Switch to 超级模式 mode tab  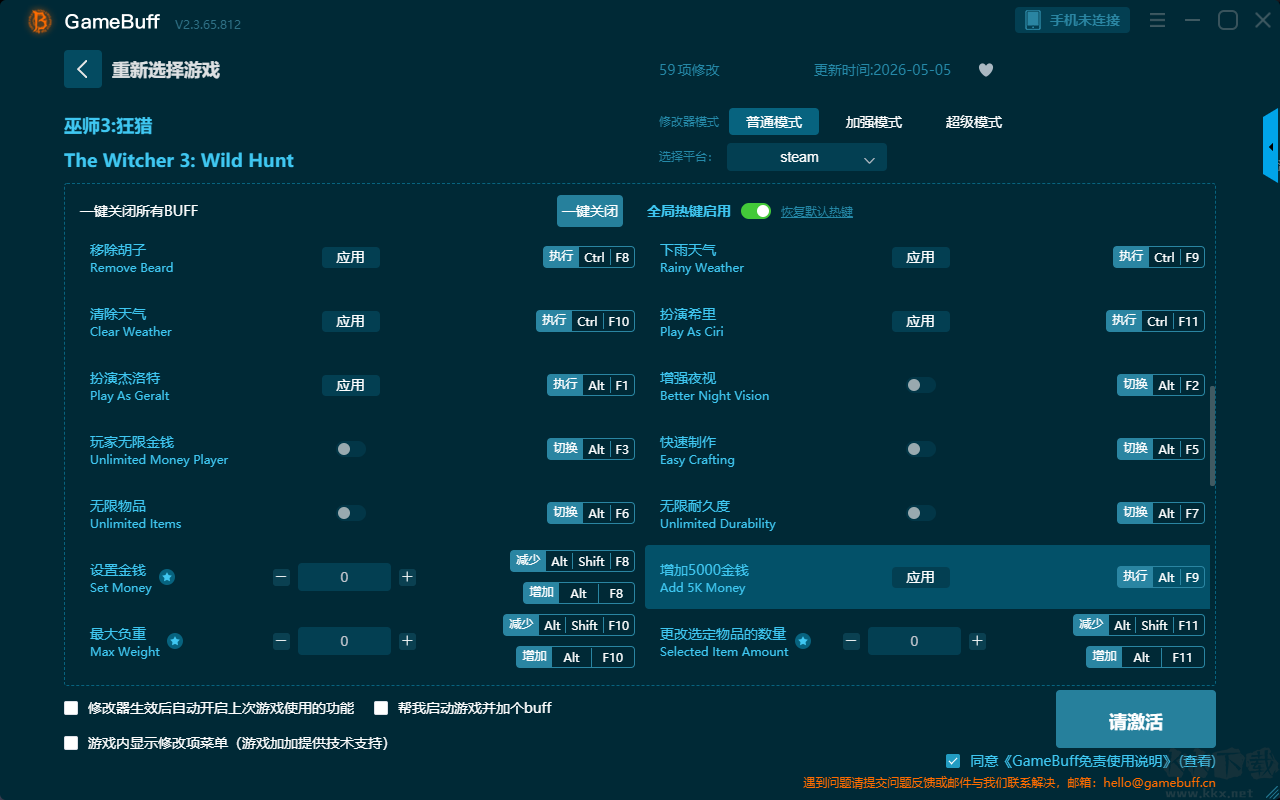click(x=974, y=122)
